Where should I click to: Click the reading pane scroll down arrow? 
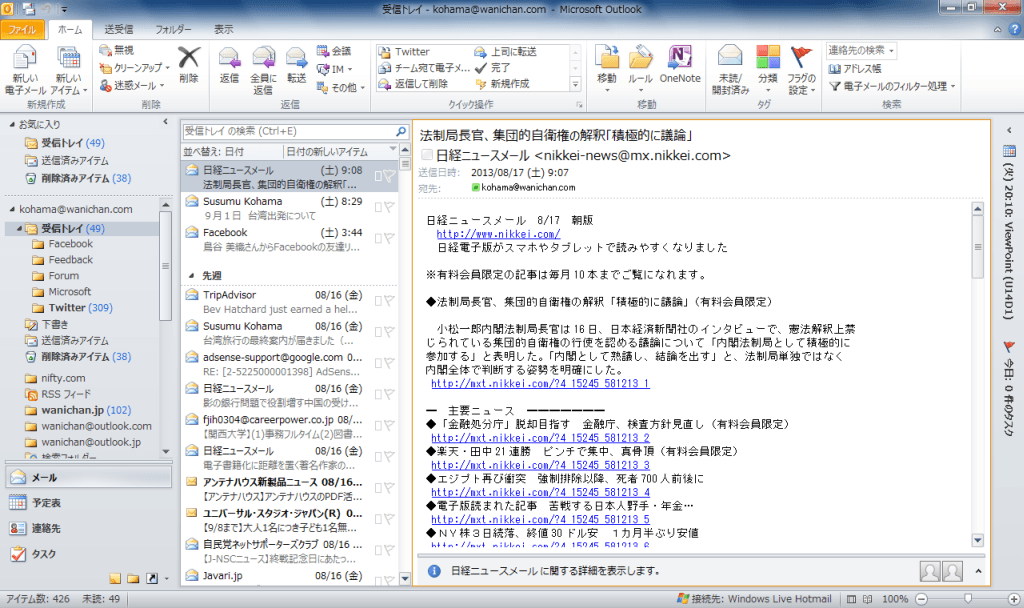point(978,541)
